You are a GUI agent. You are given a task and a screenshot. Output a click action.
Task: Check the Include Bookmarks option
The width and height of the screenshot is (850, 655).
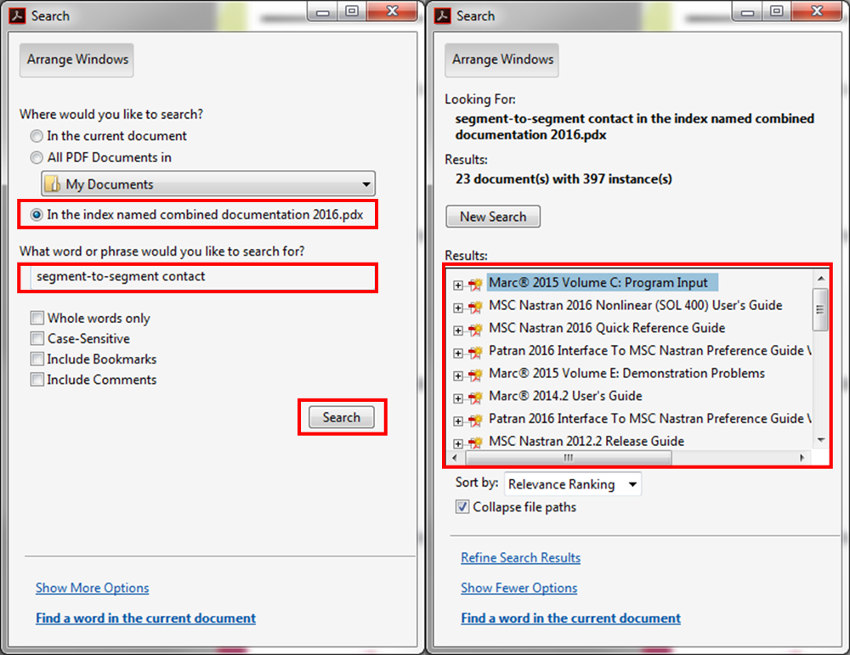click(x=37, y=359)
